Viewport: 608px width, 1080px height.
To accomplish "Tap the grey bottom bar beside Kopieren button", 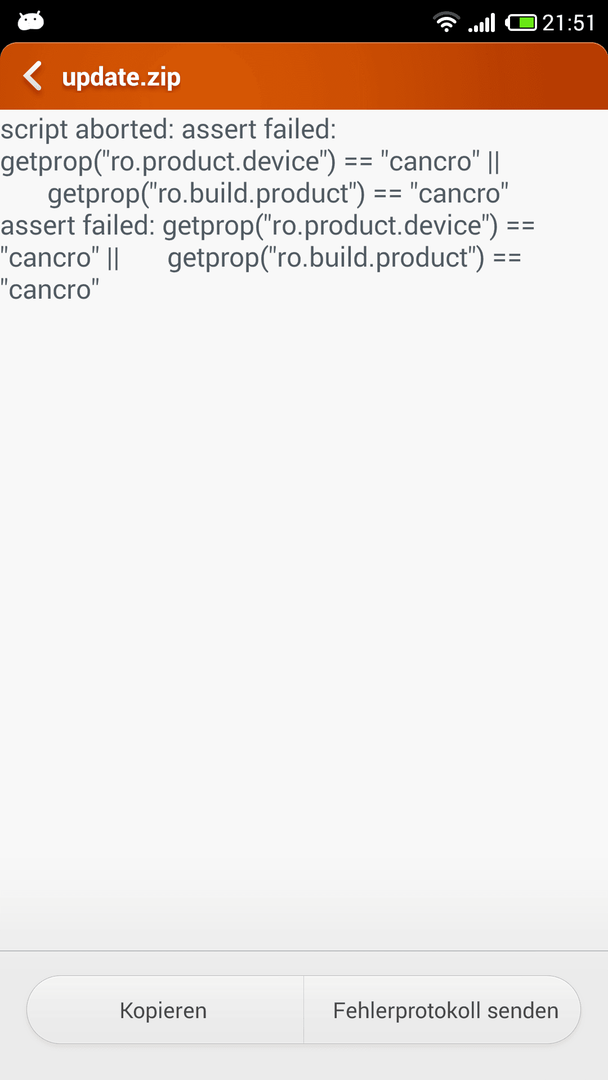I will click(12, 1010).
